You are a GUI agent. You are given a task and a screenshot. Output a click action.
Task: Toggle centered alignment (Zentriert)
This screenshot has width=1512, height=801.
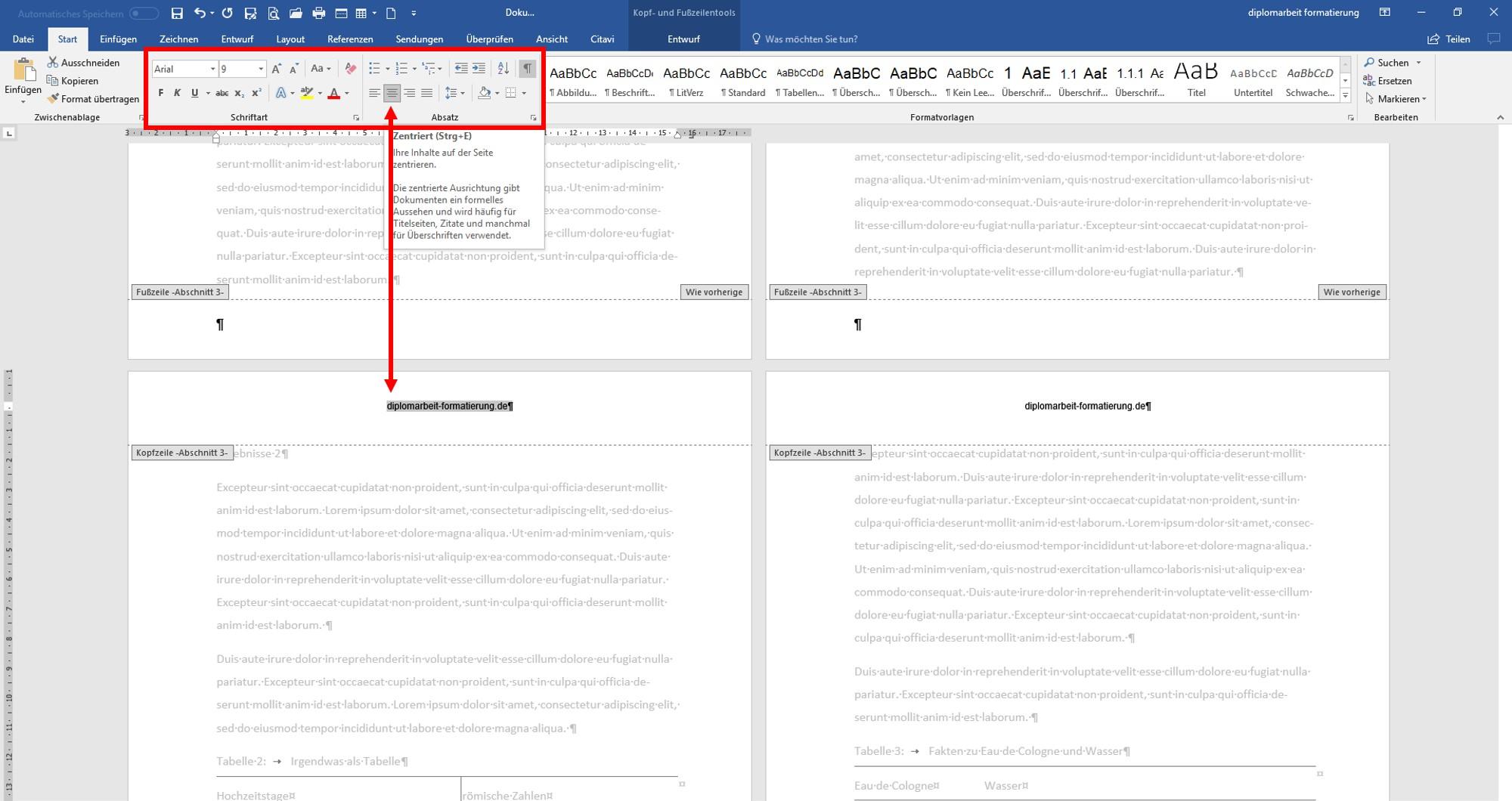392,93
